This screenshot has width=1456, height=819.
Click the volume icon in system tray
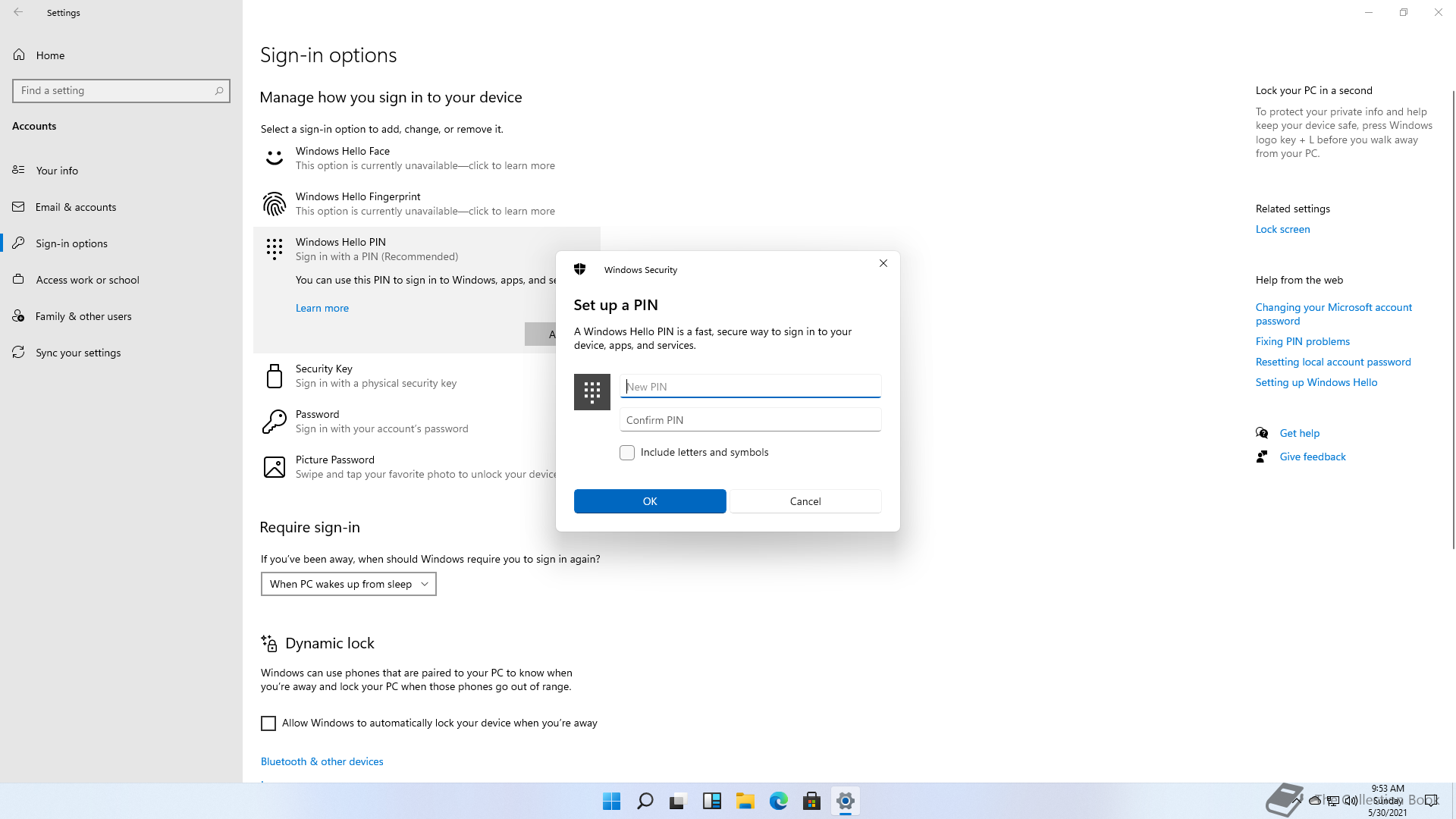(1351, 801)
